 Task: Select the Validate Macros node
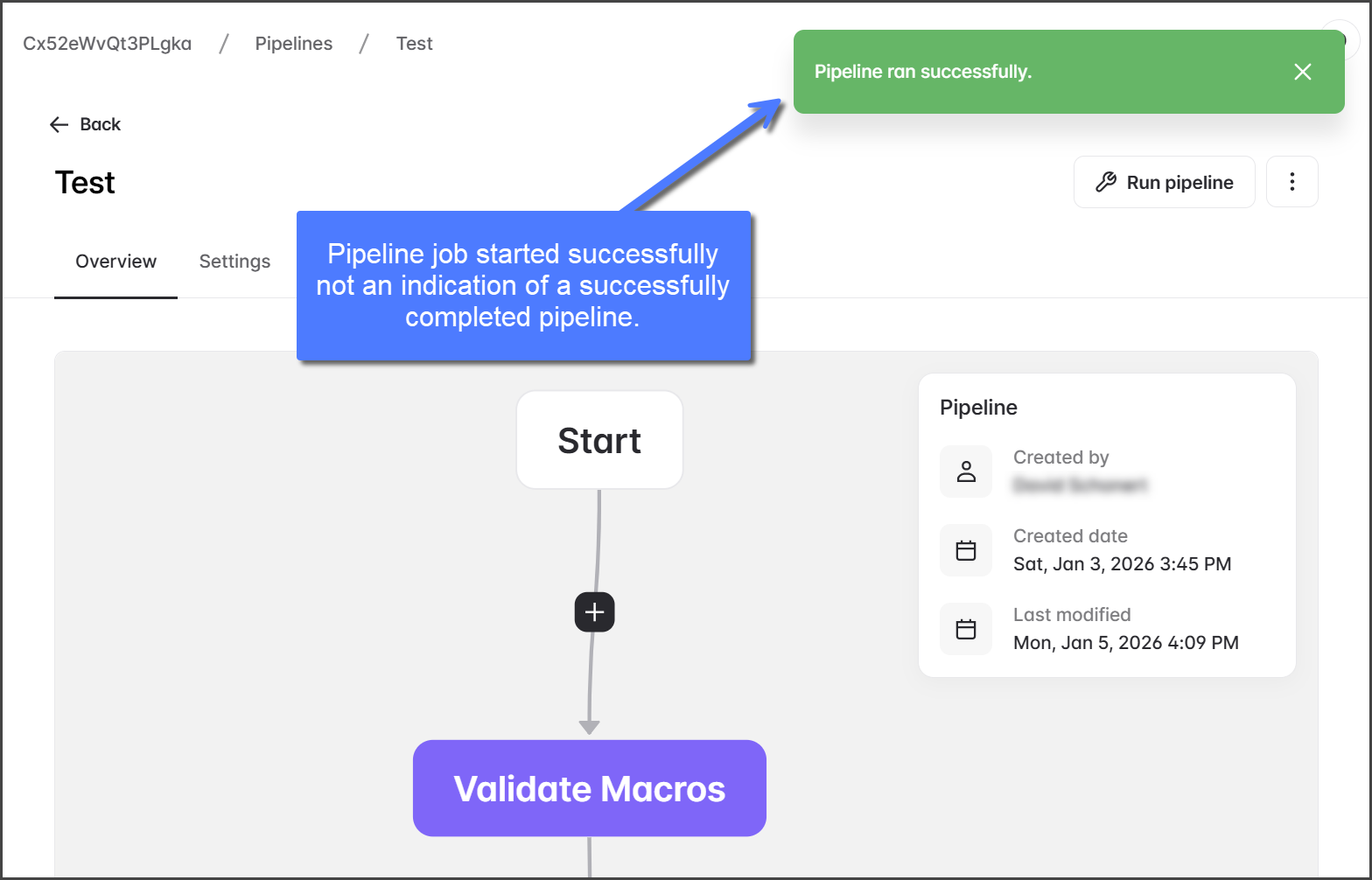point(589,788)
